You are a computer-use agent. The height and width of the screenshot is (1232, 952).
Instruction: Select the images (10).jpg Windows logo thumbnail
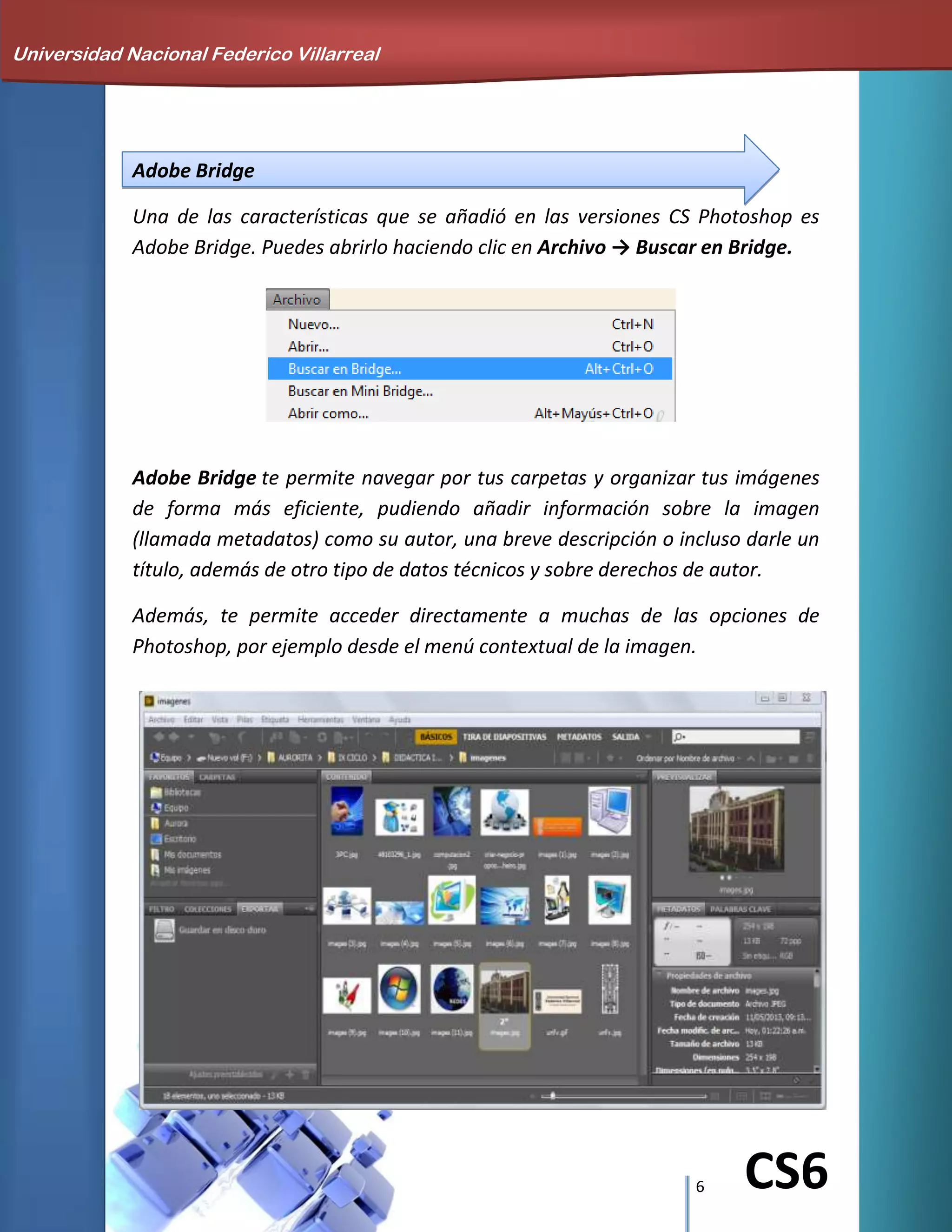point(399,989)
